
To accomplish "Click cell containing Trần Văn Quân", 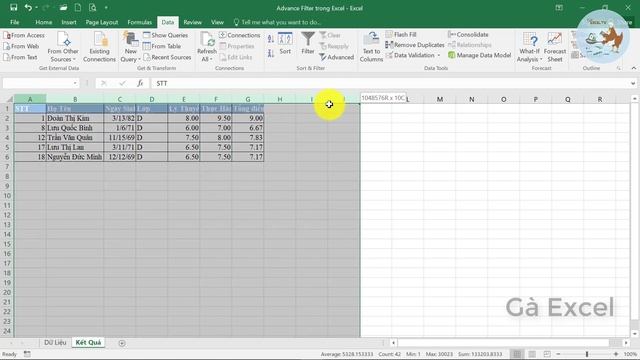I will point(75,138).
